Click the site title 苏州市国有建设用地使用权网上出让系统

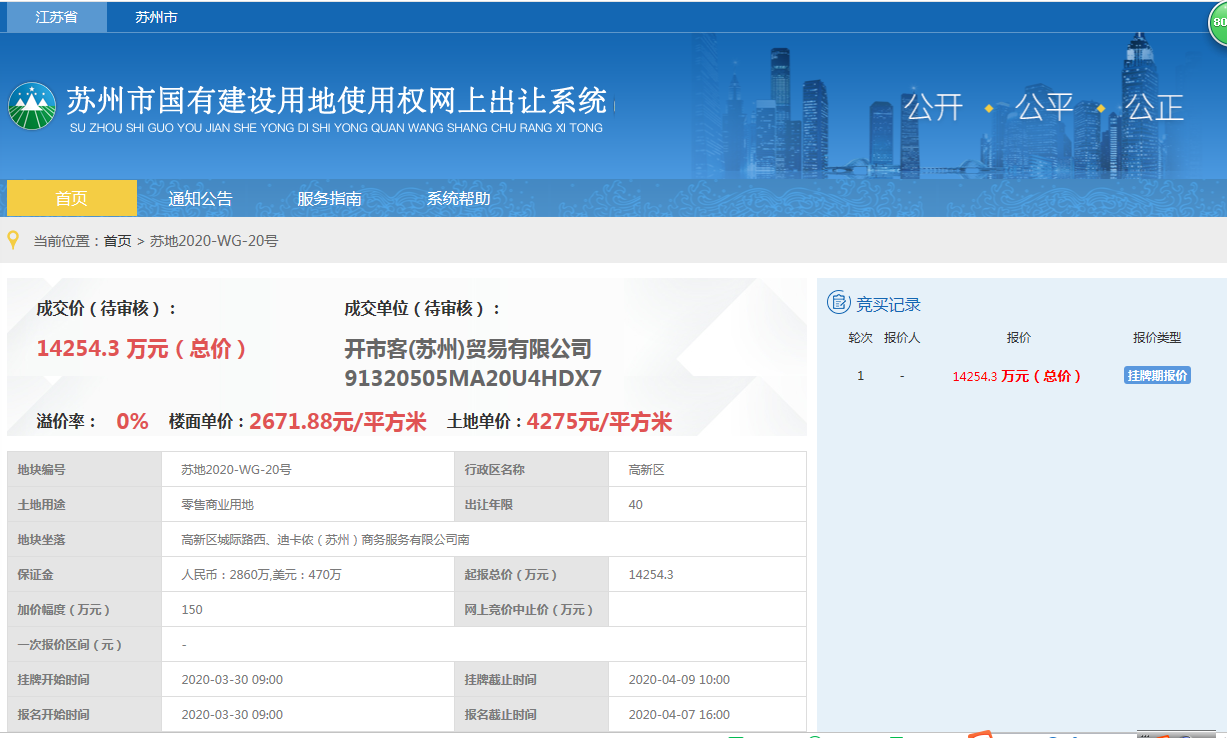click(x=336, y=101)
